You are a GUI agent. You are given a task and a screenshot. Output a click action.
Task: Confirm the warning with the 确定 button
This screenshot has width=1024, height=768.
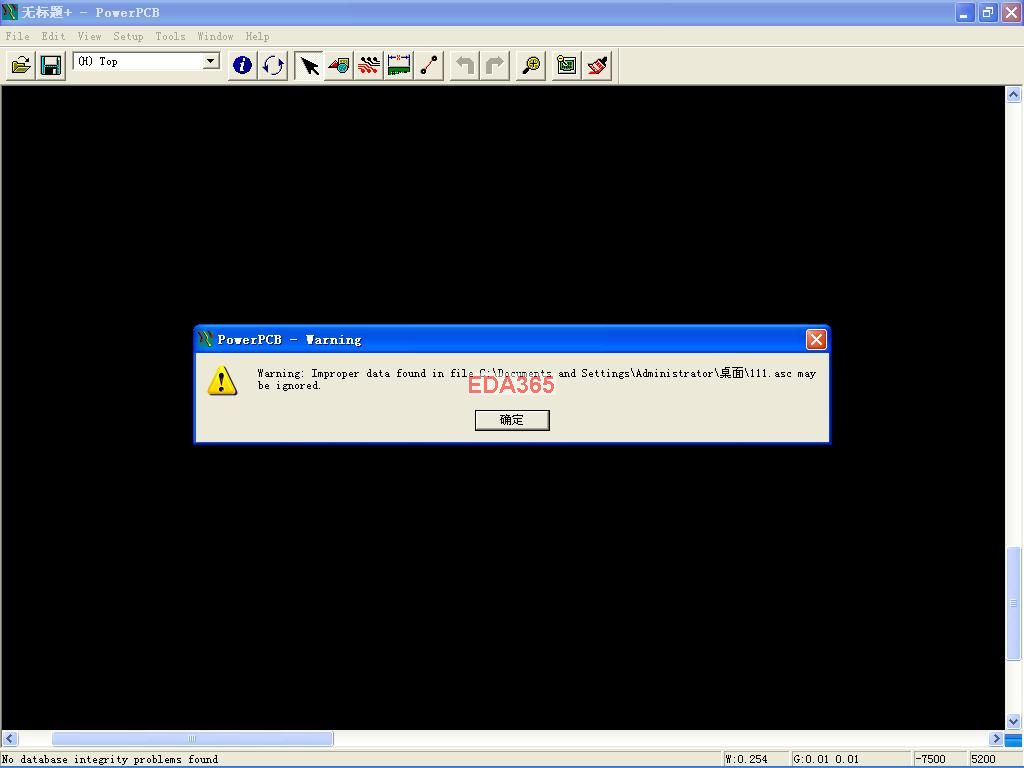point(512,420)
